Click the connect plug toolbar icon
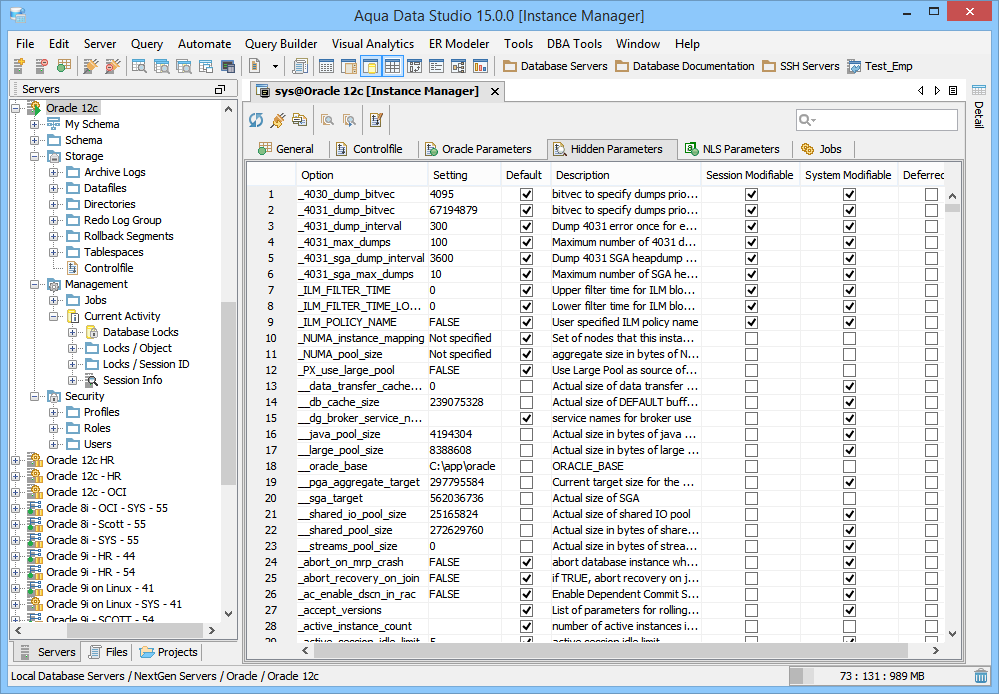 (91, 66)
